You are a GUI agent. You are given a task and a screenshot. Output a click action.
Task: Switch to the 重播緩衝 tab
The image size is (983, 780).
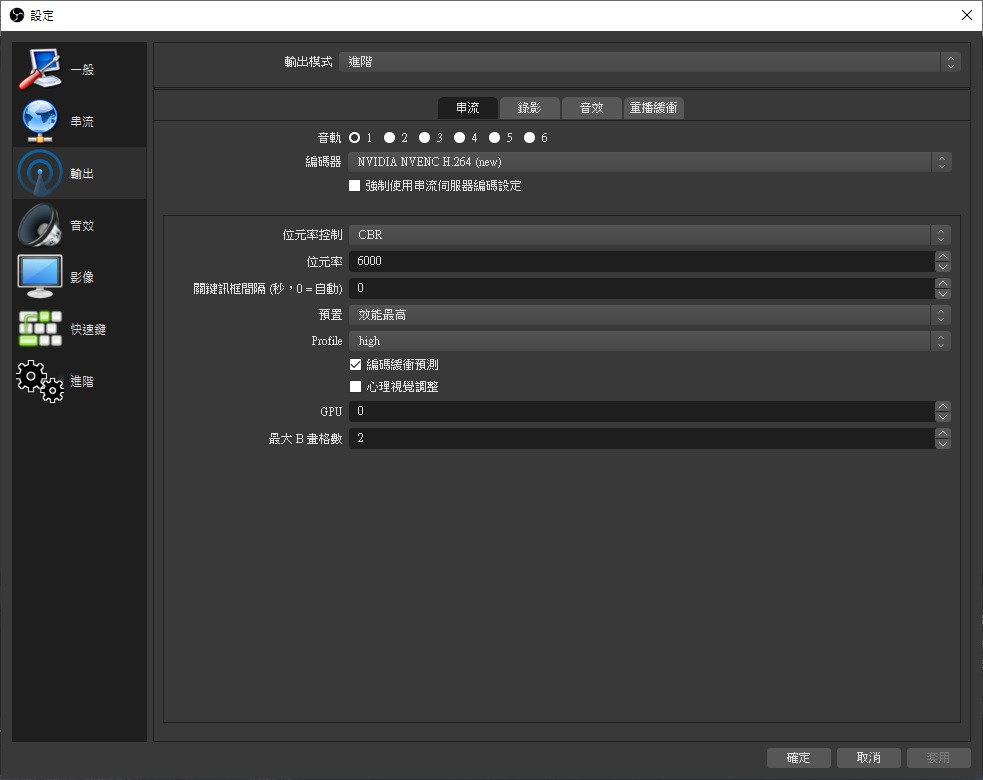pyautogui.click(x=654, y=108)
